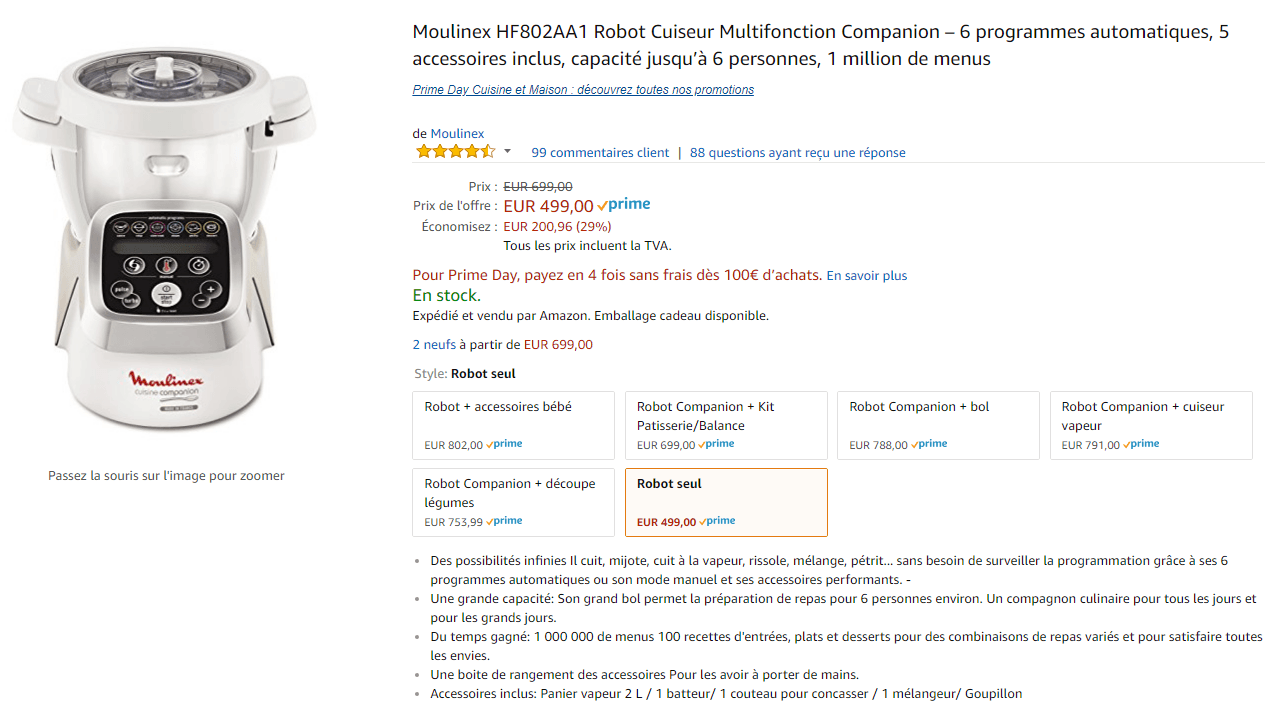Choose Robot Companion + découpe légumes style
Viewport: 1276px width, 723px height.
514,502
